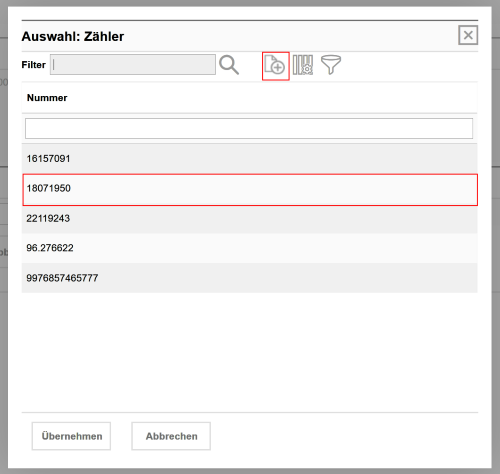
Task: Close the Auswahl: Zähler dialog
Action: tap(468, 35)
